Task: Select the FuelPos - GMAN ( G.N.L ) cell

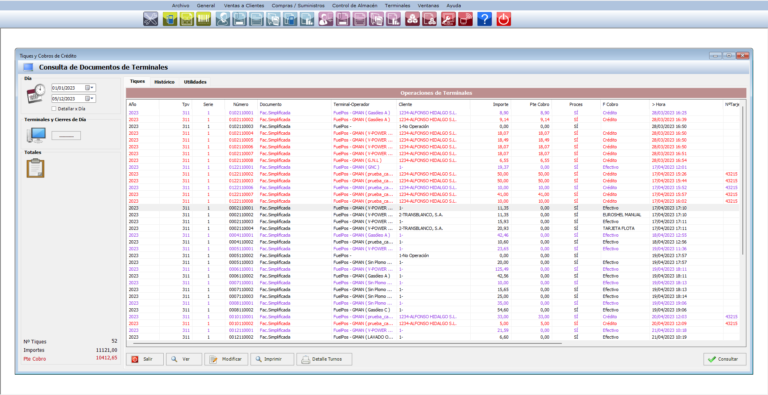Action: coord(357,160)
